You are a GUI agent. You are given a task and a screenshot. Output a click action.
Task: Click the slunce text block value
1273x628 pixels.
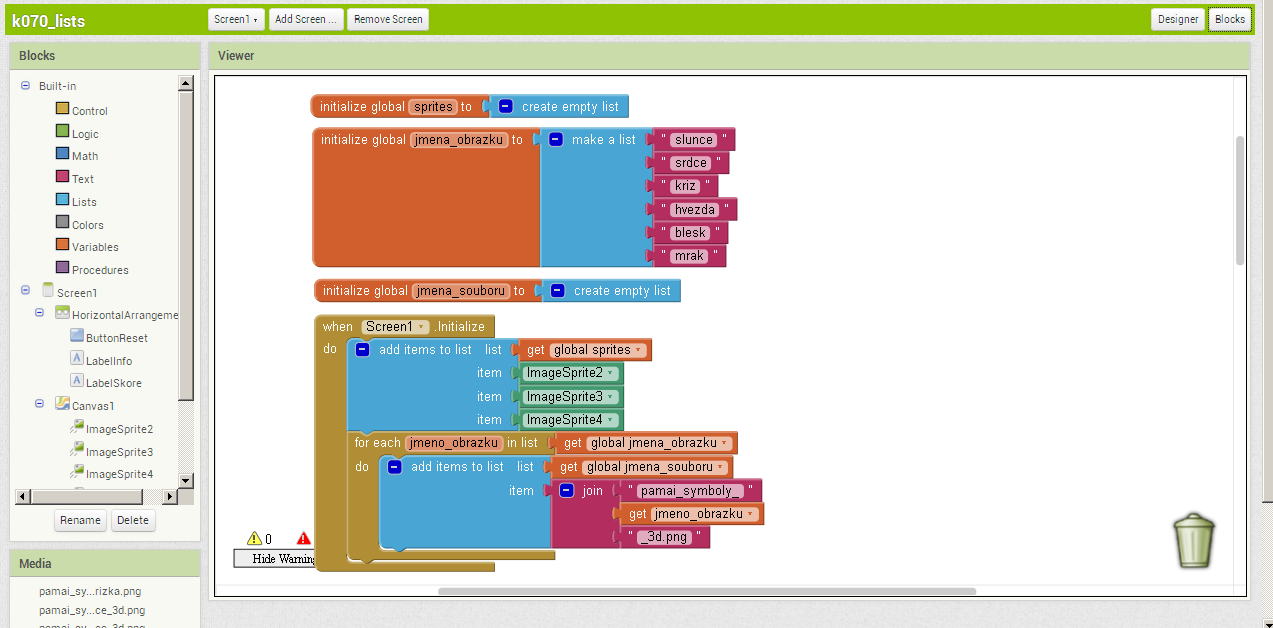pos(694,140)
